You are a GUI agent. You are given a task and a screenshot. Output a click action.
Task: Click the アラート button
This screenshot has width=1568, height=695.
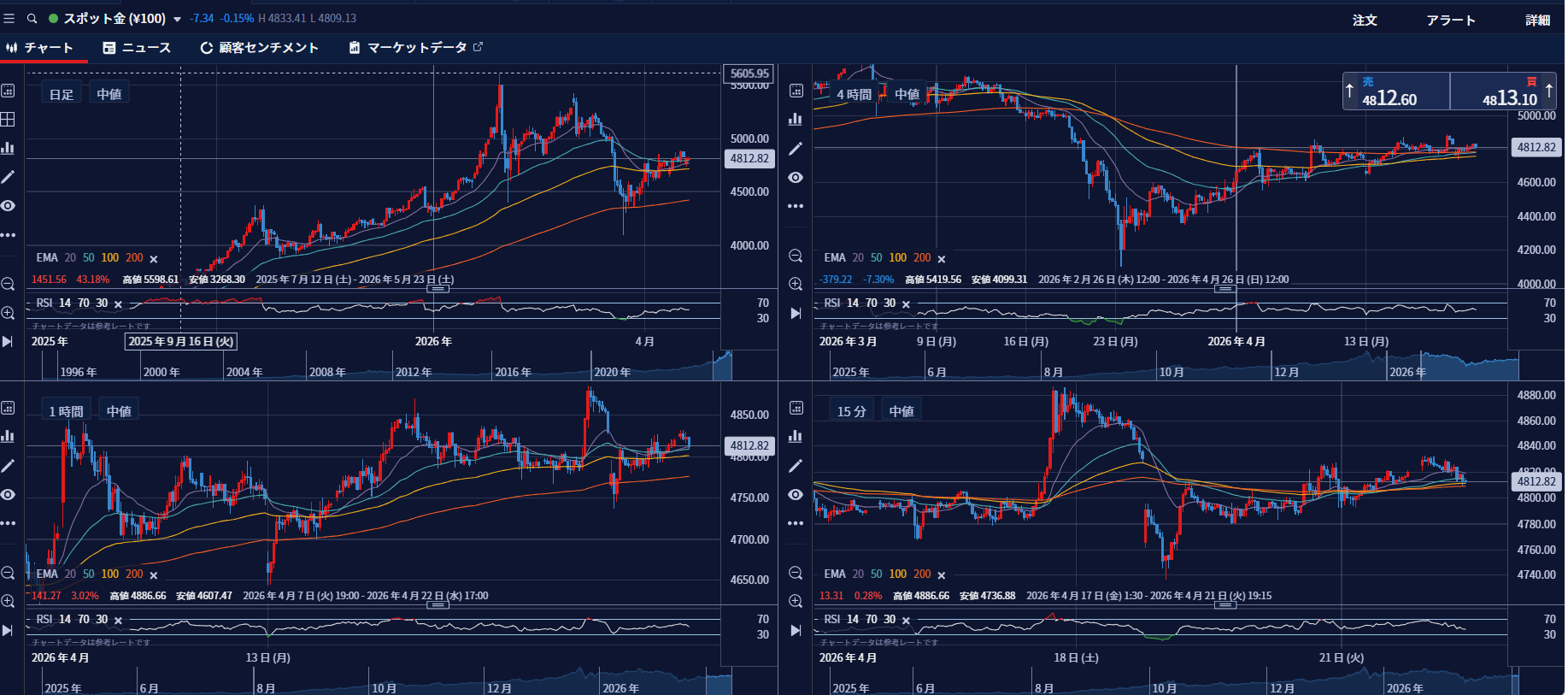tap(1451, 20)
